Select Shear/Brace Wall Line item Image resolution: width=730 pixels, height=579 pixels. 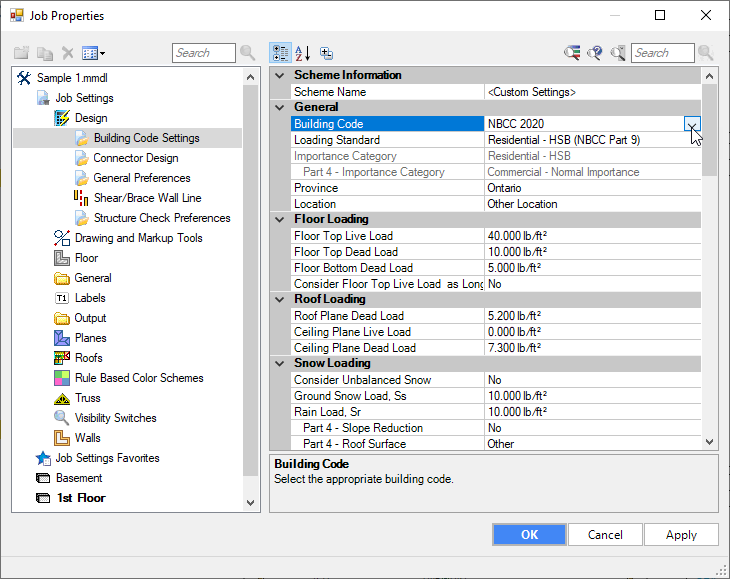[147, 198]
